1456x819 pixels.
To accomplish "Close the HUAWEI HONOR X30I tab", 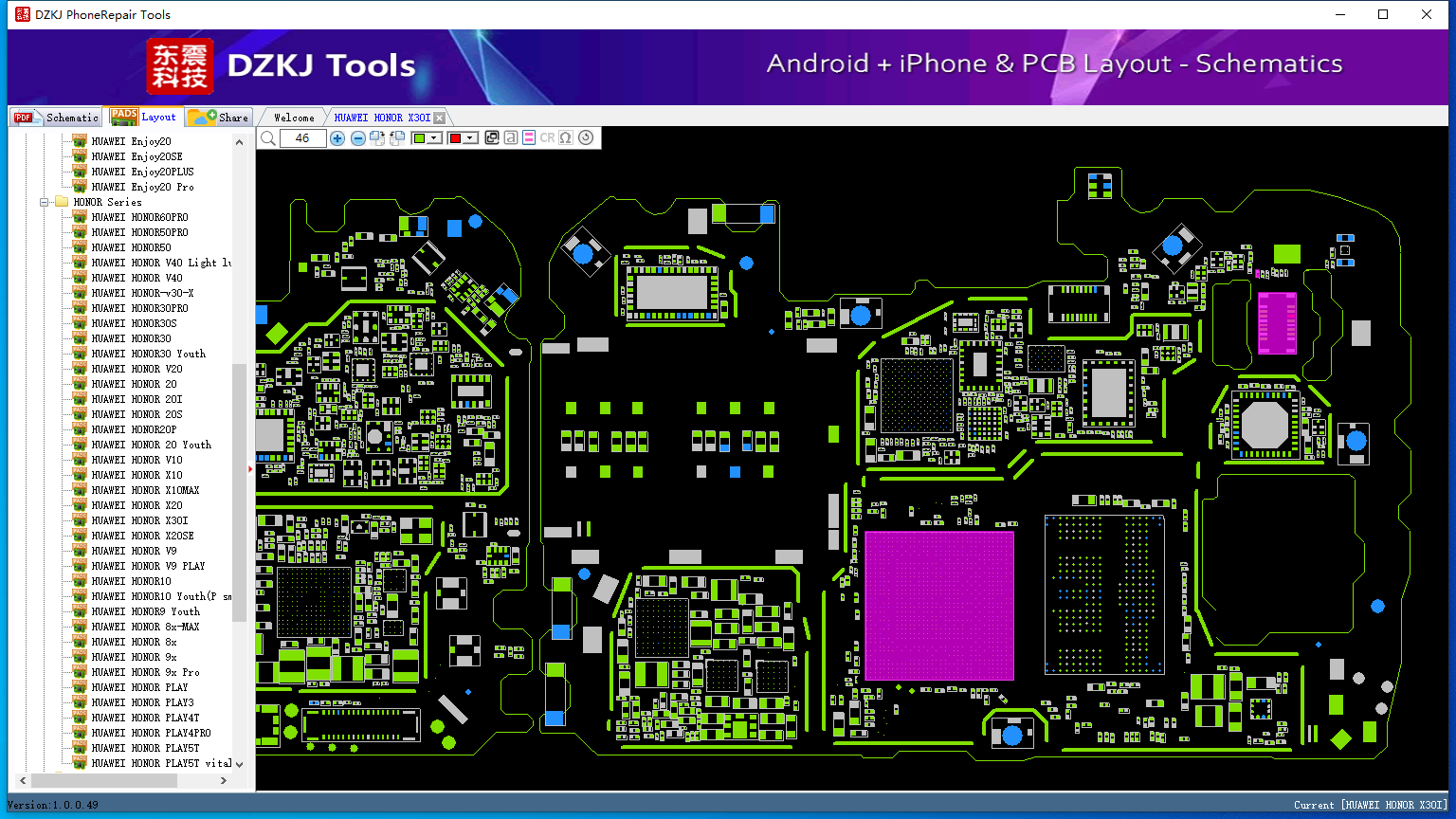I will 439,118.
